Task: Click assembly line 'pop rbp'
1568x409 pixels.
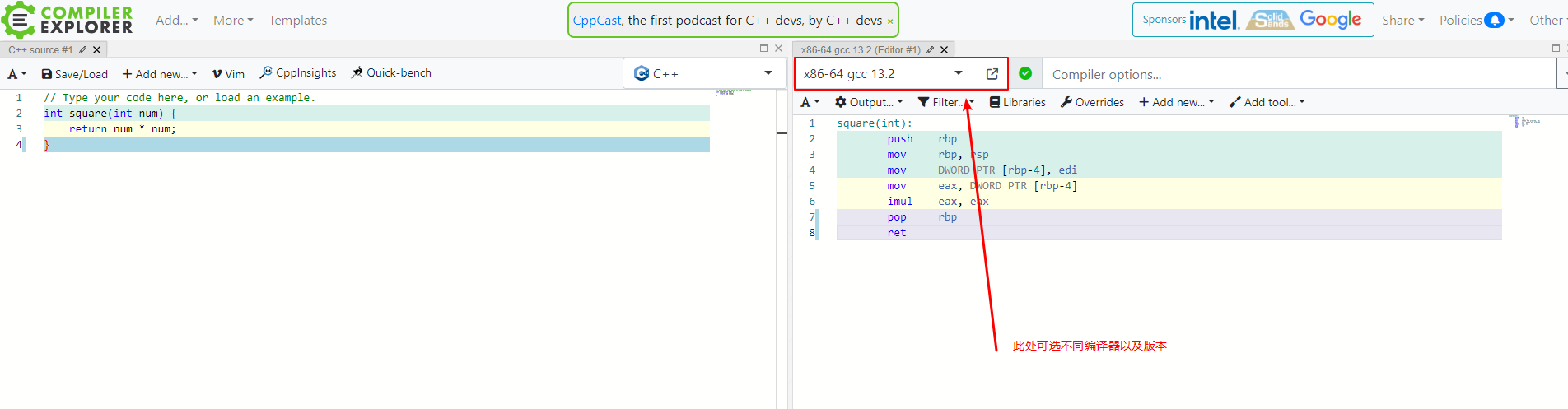Action: point(922,217)
